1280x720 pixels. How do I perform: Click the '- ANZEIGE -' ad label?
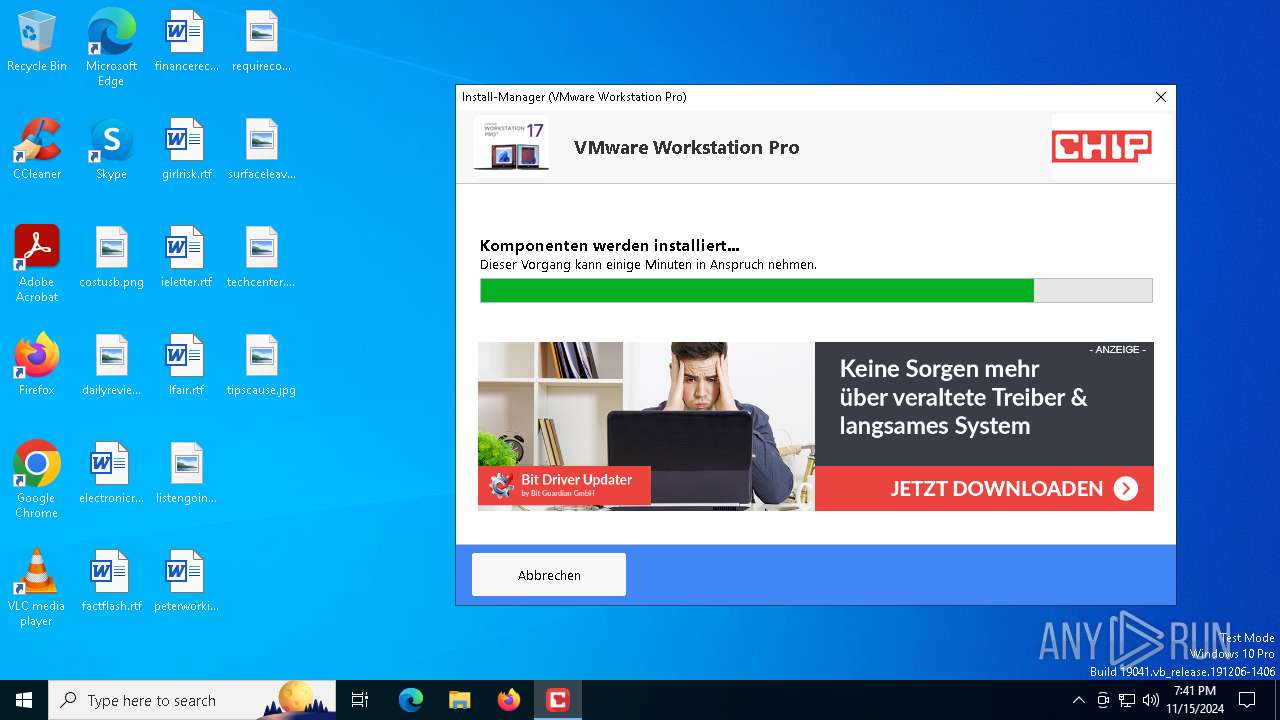point(1118,350)
